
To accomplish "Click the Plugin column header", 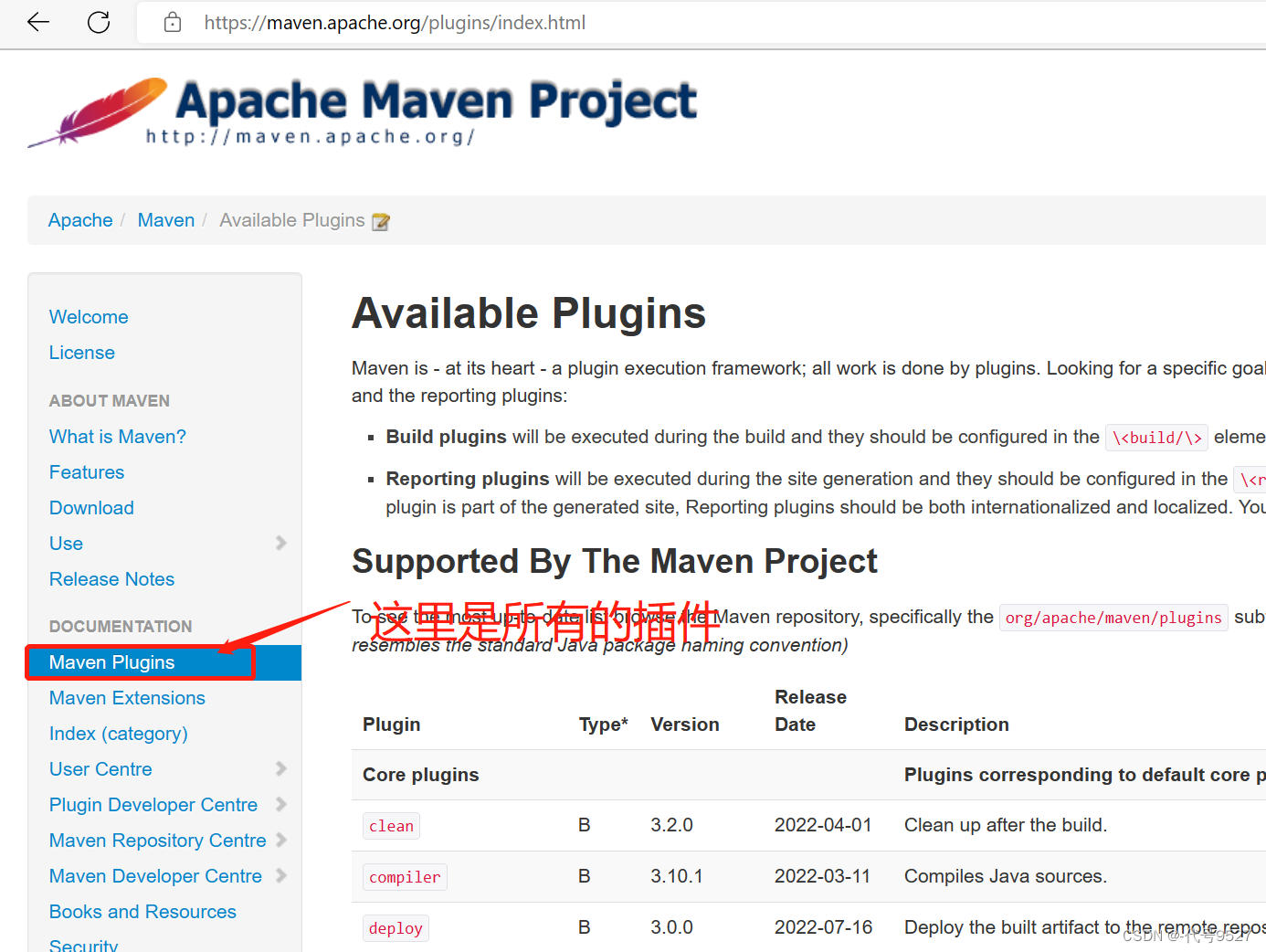I will point(392,725).
